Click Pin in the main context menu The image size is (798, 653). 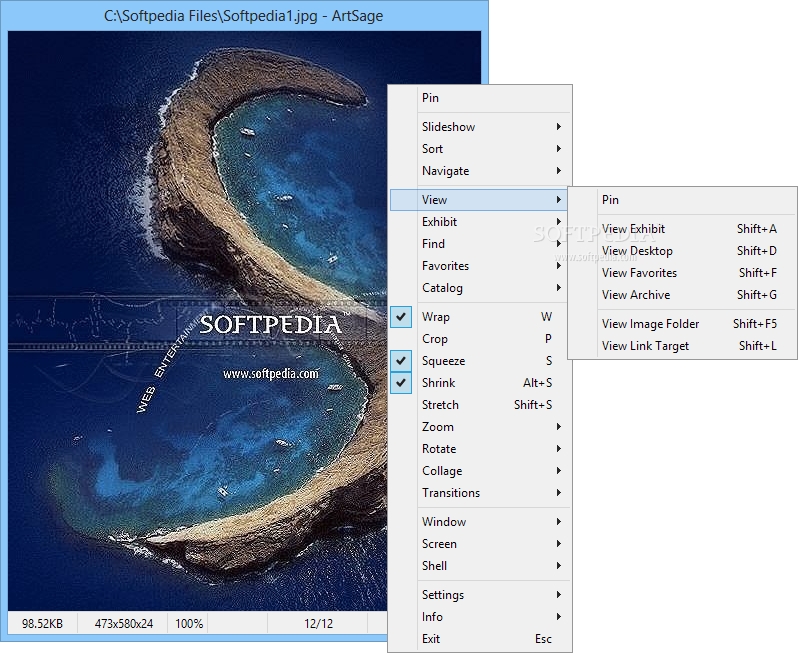[480, 98]
